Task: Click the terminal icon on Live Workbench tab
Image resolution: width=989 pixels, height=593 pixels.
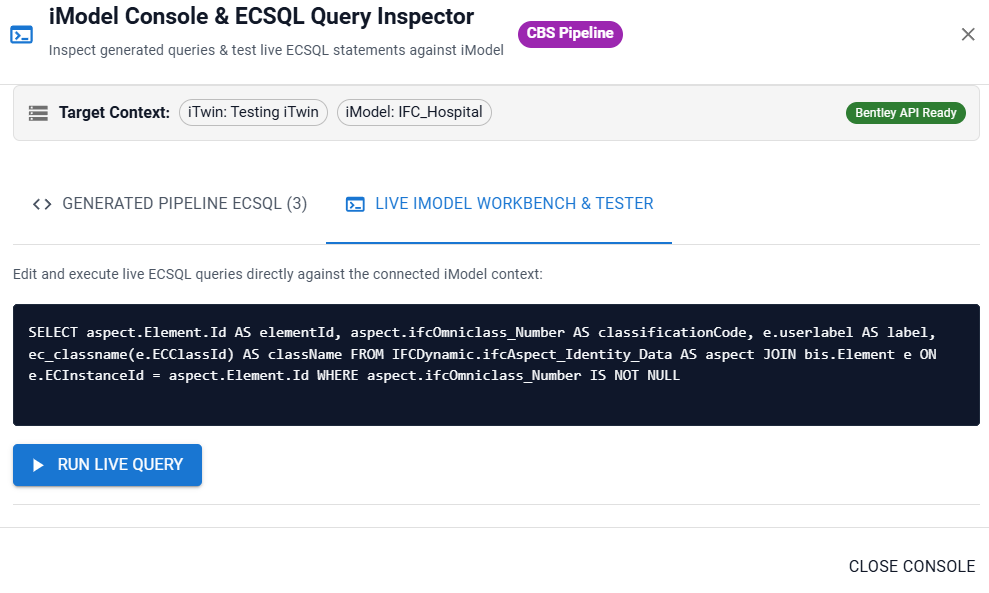Action: [355, 204]
